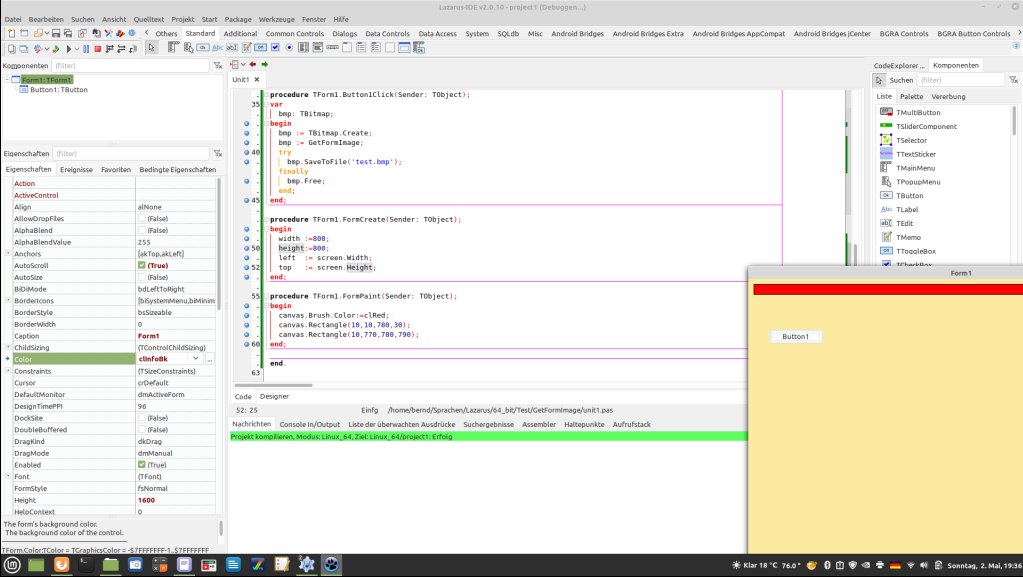Viewport: 1023px width, 577px height.
Task: Click the Step out debug icon
Action: (x=133, y=49)
